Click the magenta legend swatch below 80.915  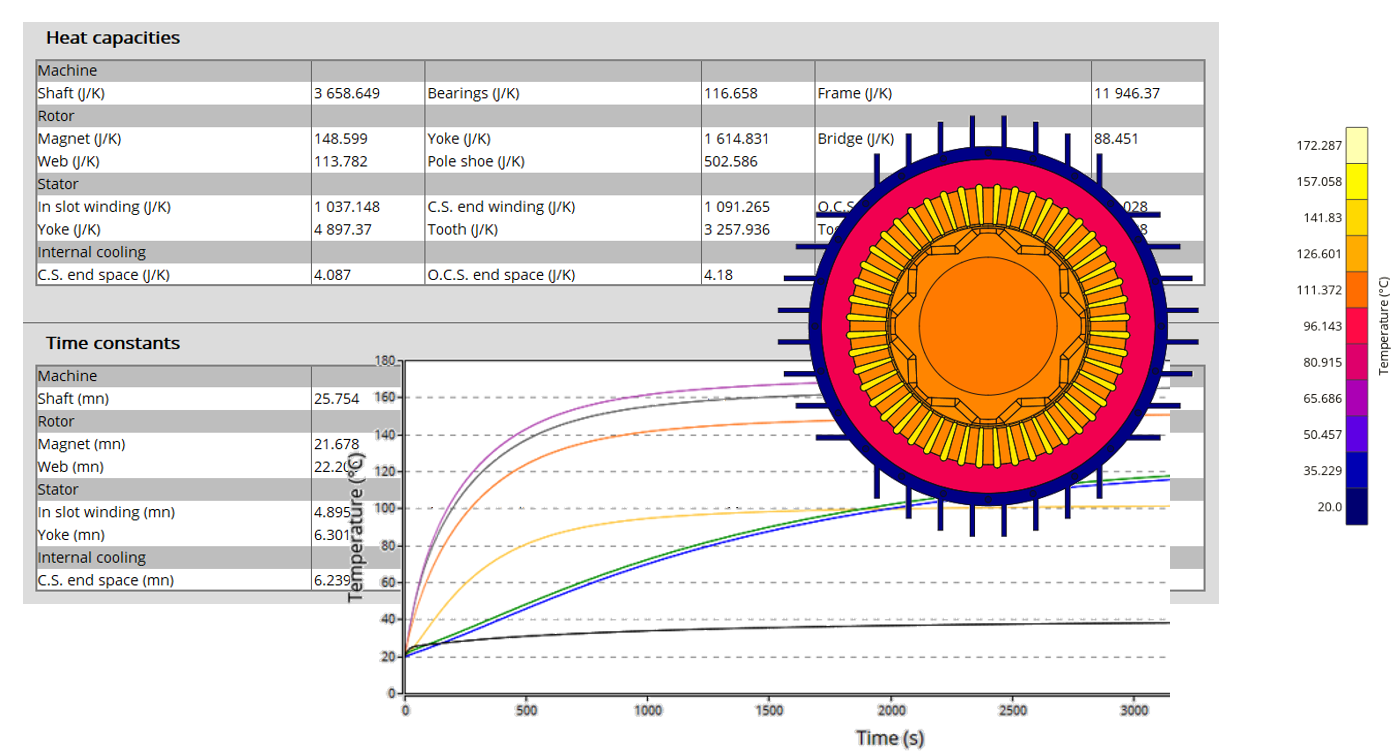tap(1356, 397)
